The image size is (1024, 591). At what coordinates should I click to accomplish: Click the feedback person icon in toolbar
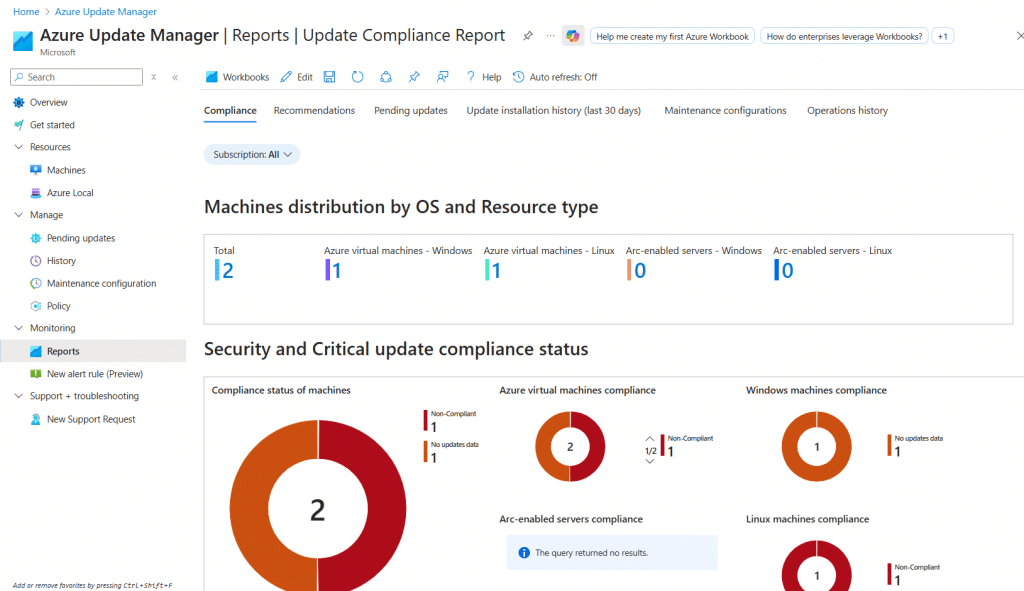(442, 77)
